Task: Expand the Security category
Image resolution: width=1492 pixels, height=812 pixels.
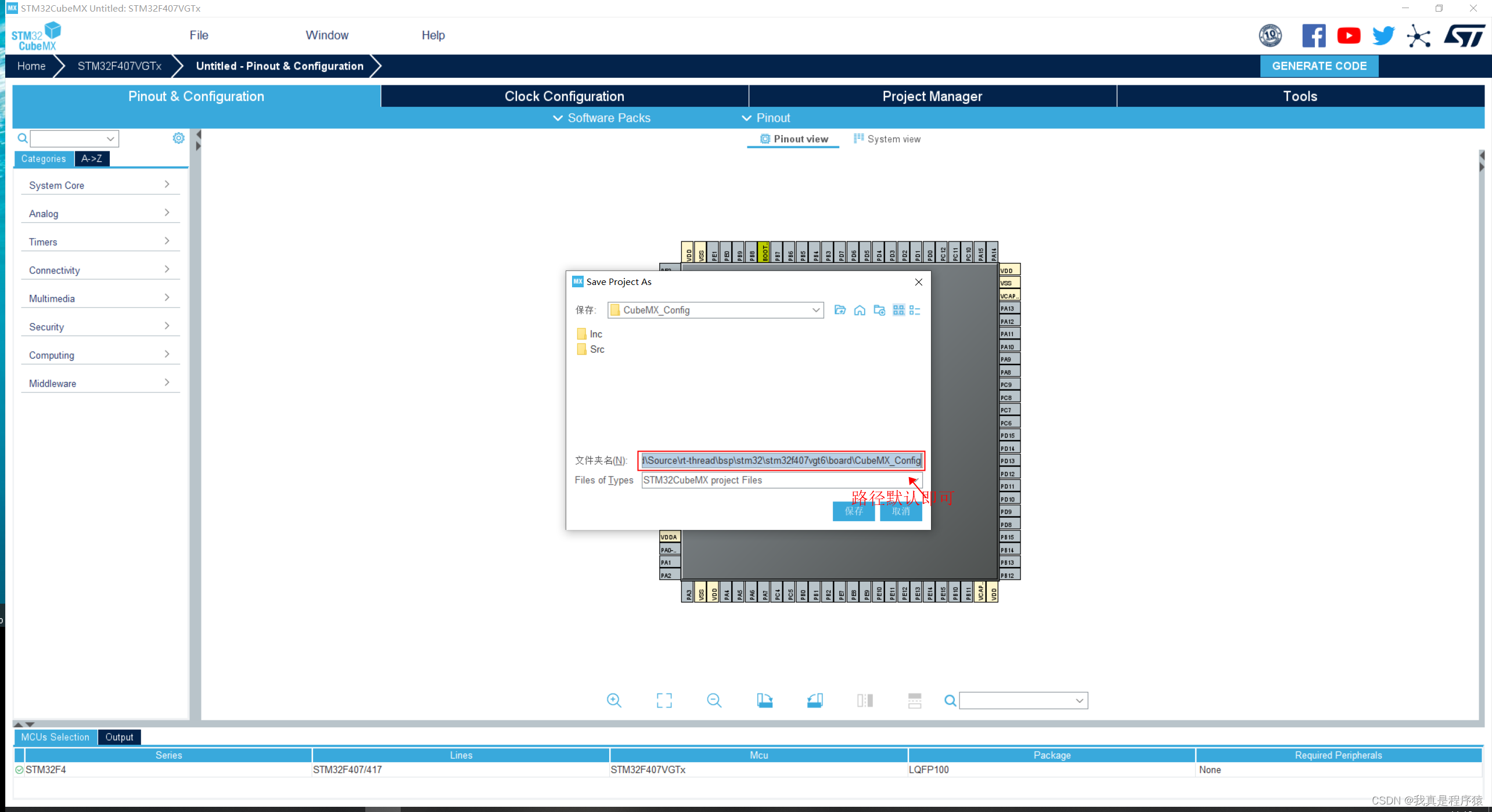Action: [x=100, y=327]
